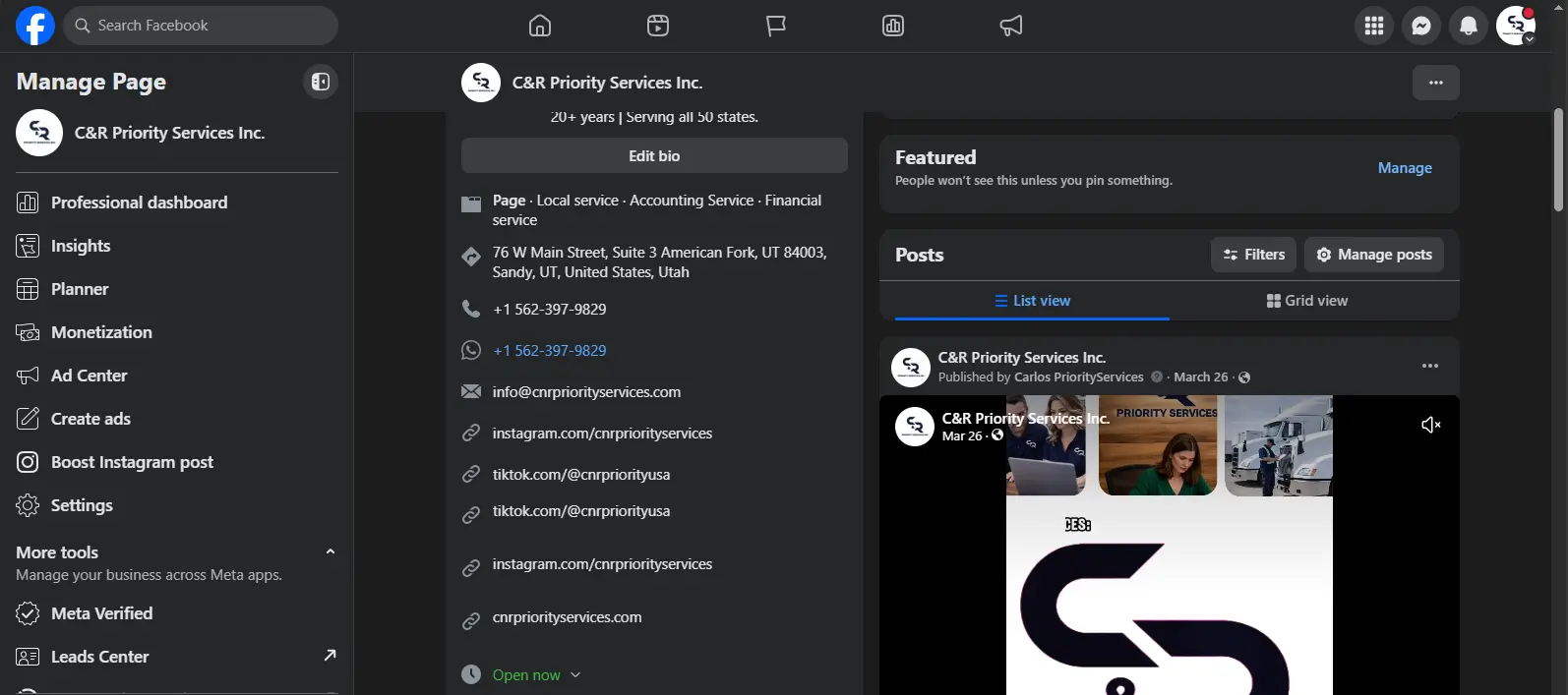
Task: Open Leads Center
Action: 177,657
